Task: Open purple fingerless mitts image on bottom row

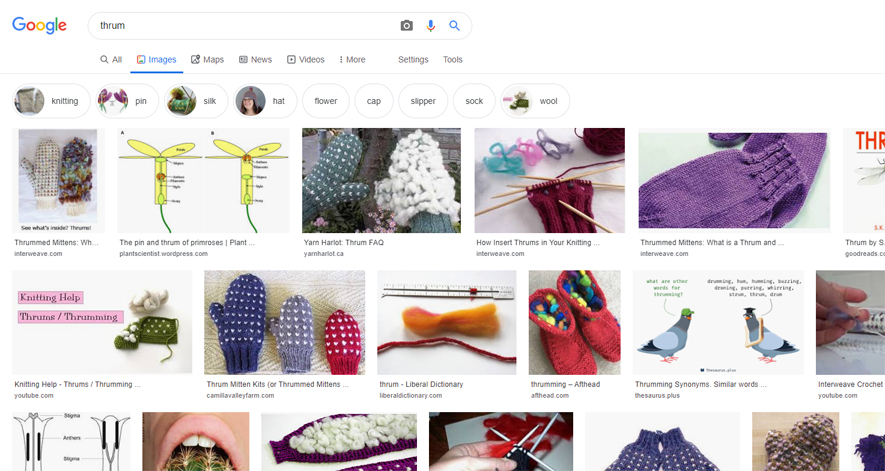Action: pos(662,442)
